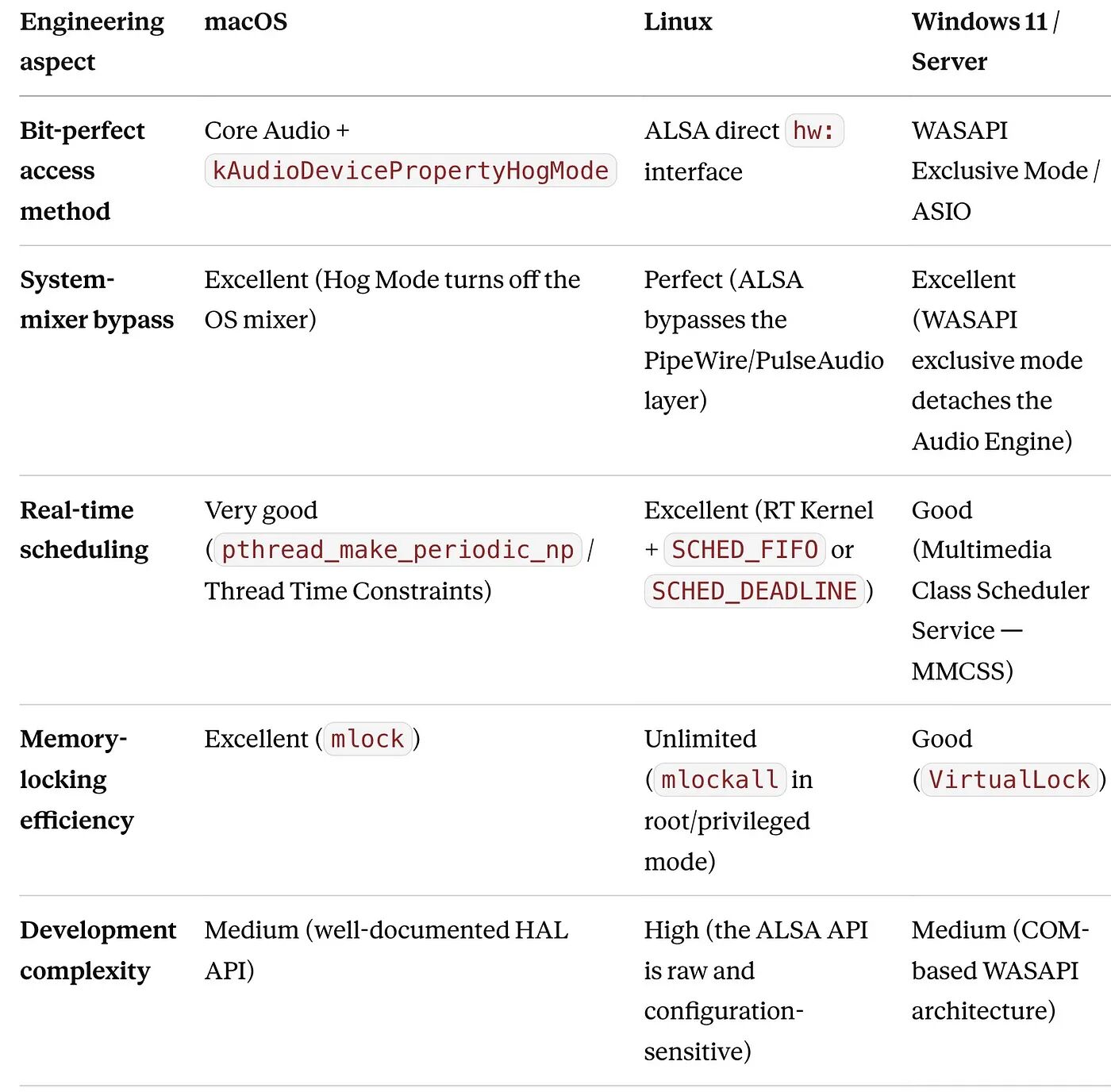Screen dimensions: 1111x1092
Task: Click the PipeWire/PulseAudio text in Linux cell
Action: coord(763,360)
